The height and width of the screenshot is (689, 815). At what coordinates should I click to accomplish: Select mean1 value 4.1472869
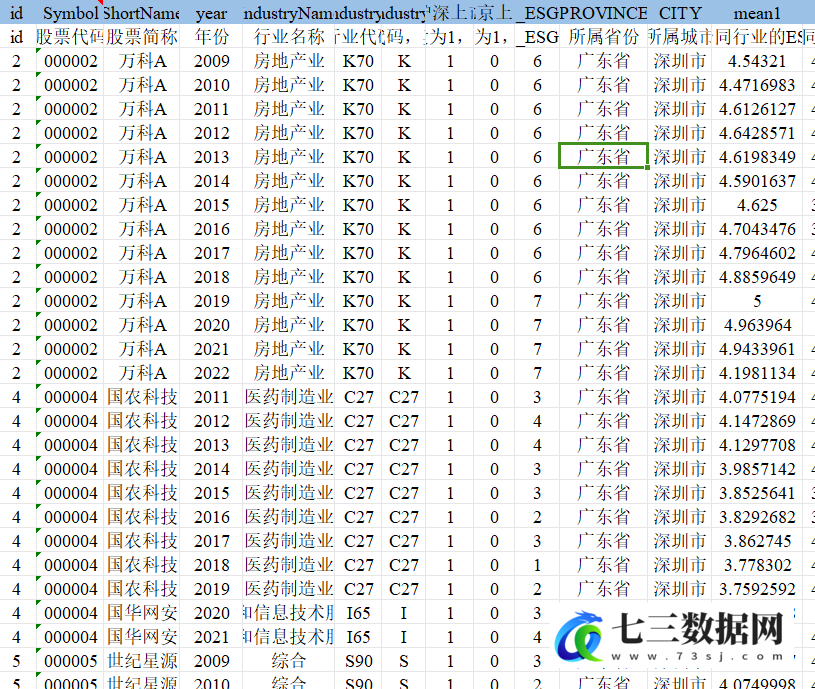click(x=757, y=421)
